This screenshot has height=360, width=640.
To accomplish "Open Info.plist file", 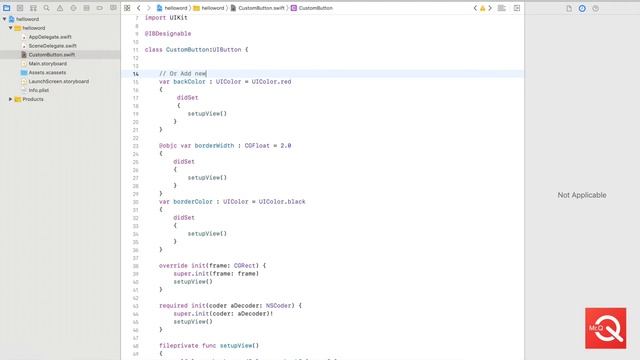I will [38, 90].
